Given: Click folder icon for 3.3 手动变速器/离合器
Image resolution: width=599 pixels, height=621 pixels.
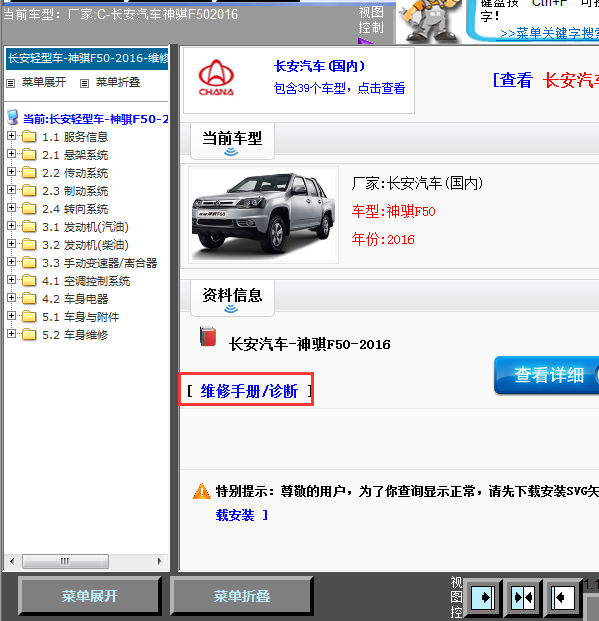Looking at the screenshot, I should [x=29, y=263].
